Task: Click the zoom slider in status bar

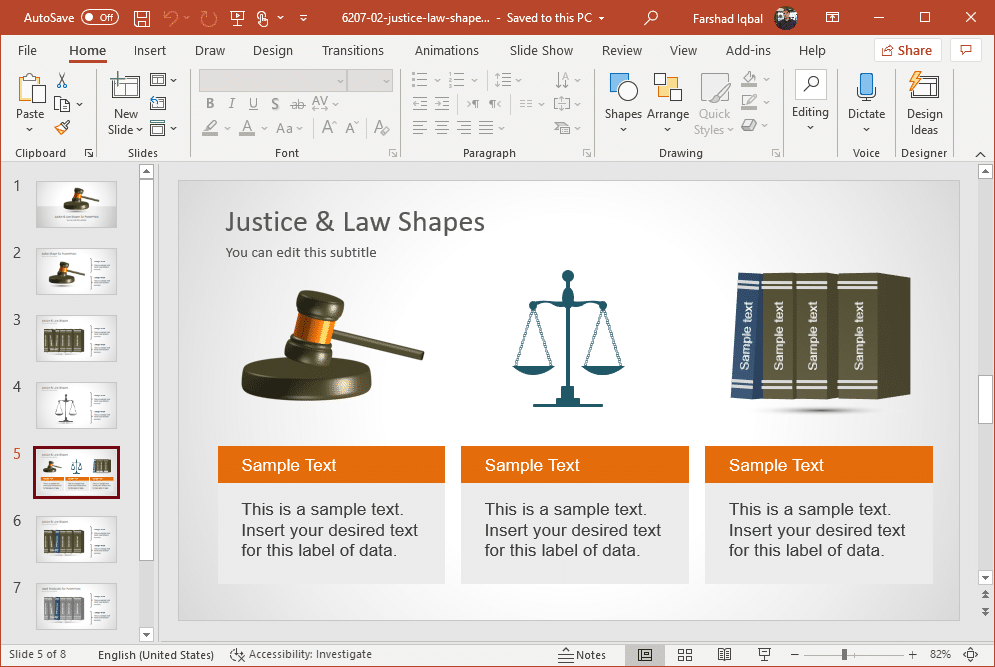Action: click(x=845, y=655)
